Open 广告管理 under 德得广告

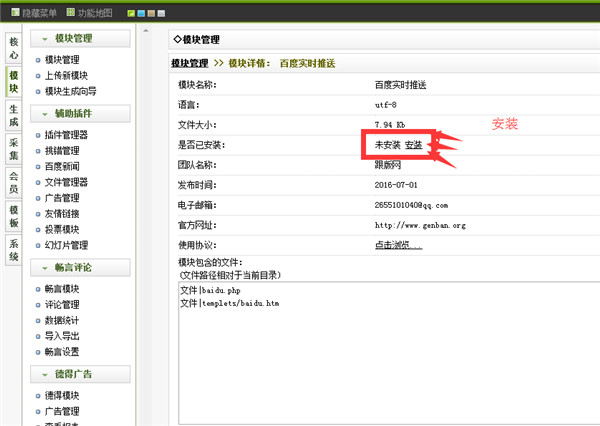62,411
